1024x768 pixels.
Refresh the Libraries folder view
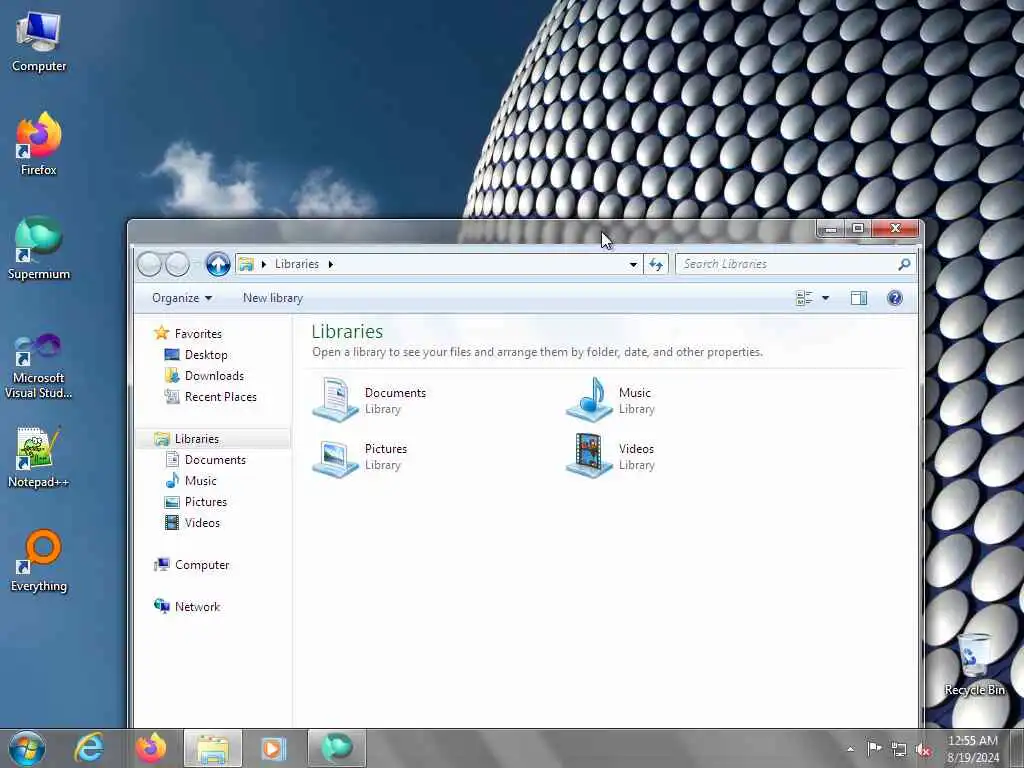click(x=656, y=264)
